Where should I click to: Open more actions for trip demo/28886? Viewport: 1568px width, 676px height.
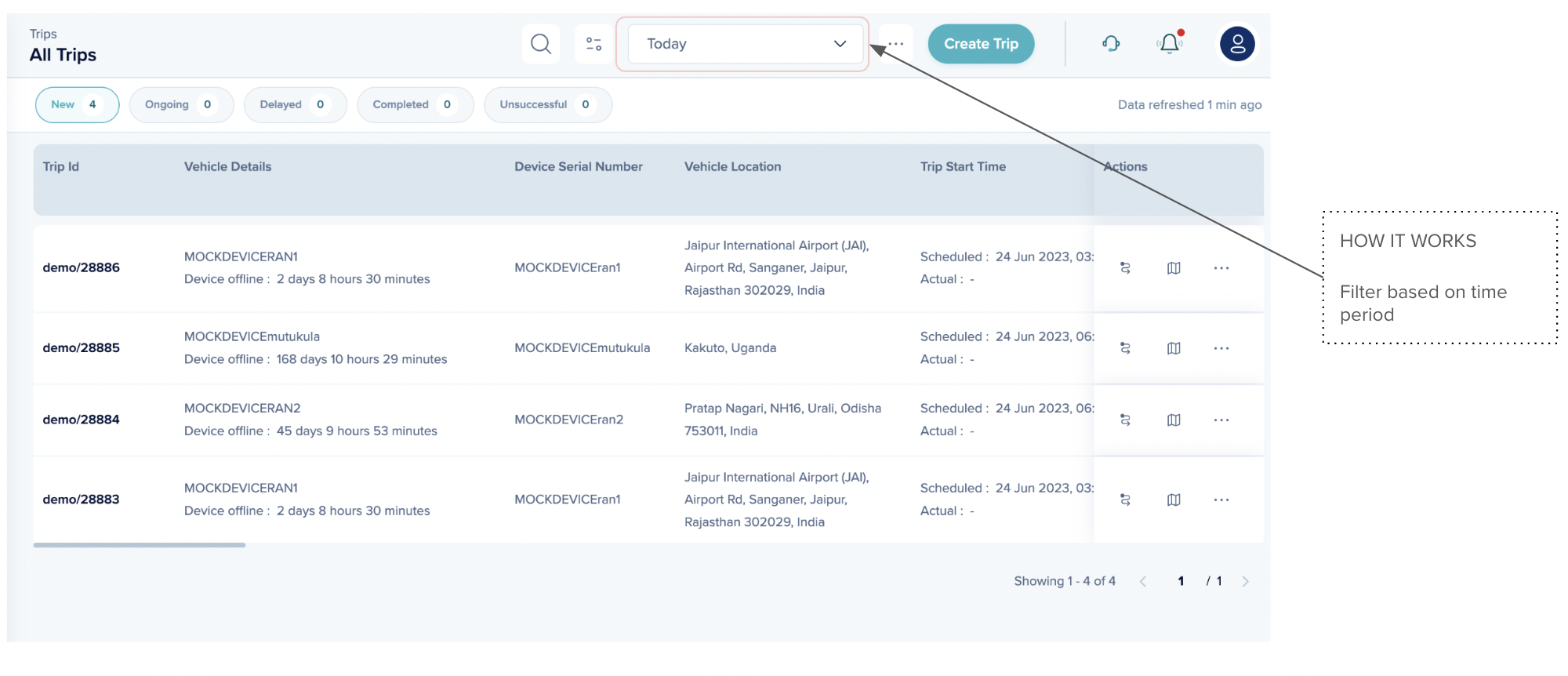click(x=1221, y=268)
